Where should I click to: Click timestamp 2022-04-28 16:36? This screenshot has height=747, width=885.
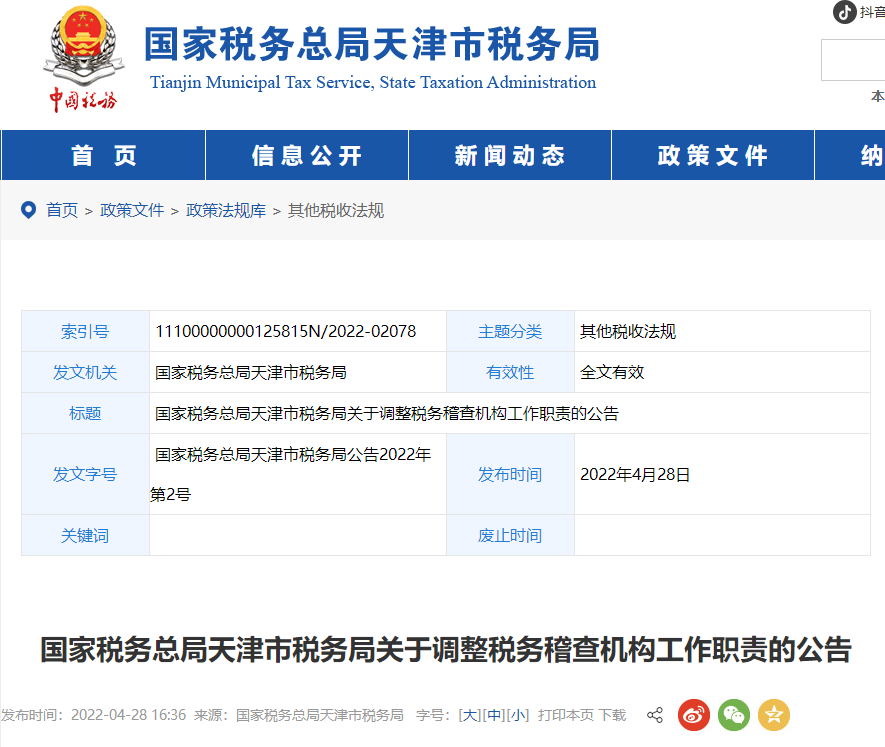click(128, 715)
